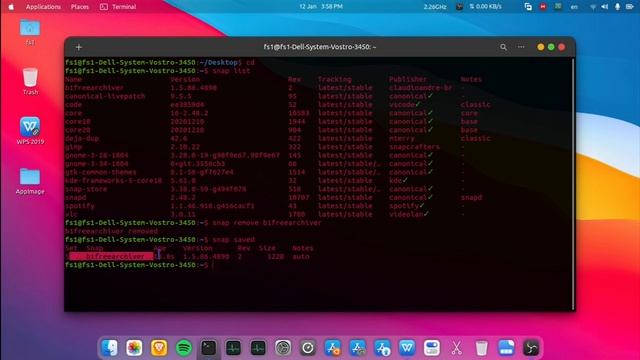Open a new terminal tab with plus button
Viewport: 640px width, 360px height.
point(79,47)
